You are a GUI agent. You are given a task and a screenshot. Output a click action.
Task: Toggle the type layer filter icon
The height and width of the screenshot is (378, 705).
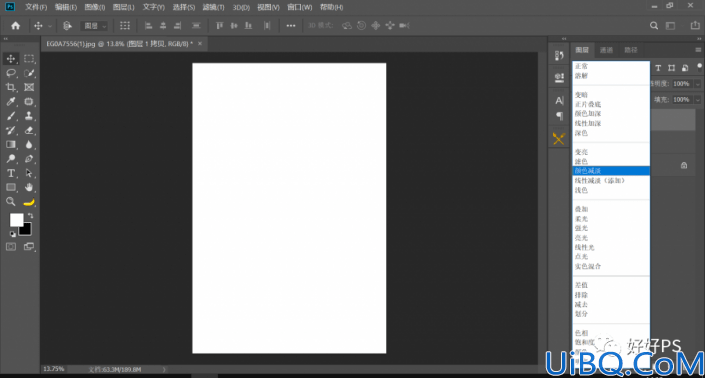pos(658,68)
